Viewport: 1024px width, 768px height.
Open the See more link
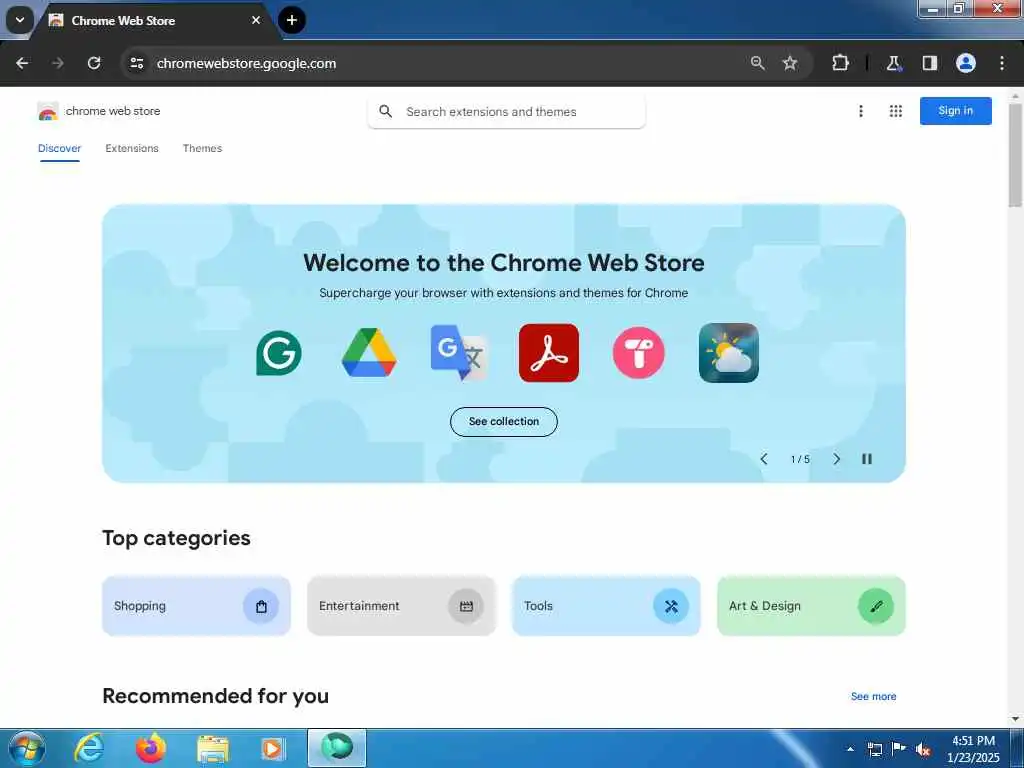(873, 697)
